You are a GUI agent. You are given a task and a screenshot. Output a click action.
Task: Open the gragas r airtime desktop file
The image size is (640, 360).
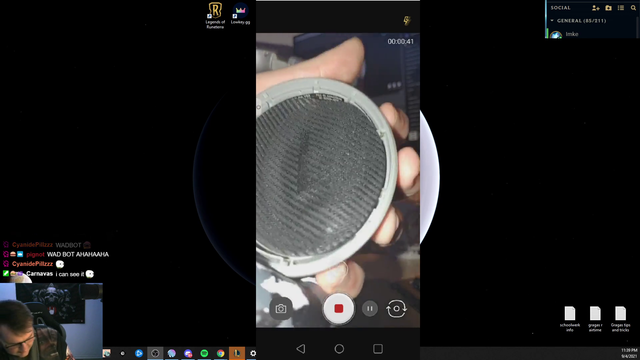point(595,319)
